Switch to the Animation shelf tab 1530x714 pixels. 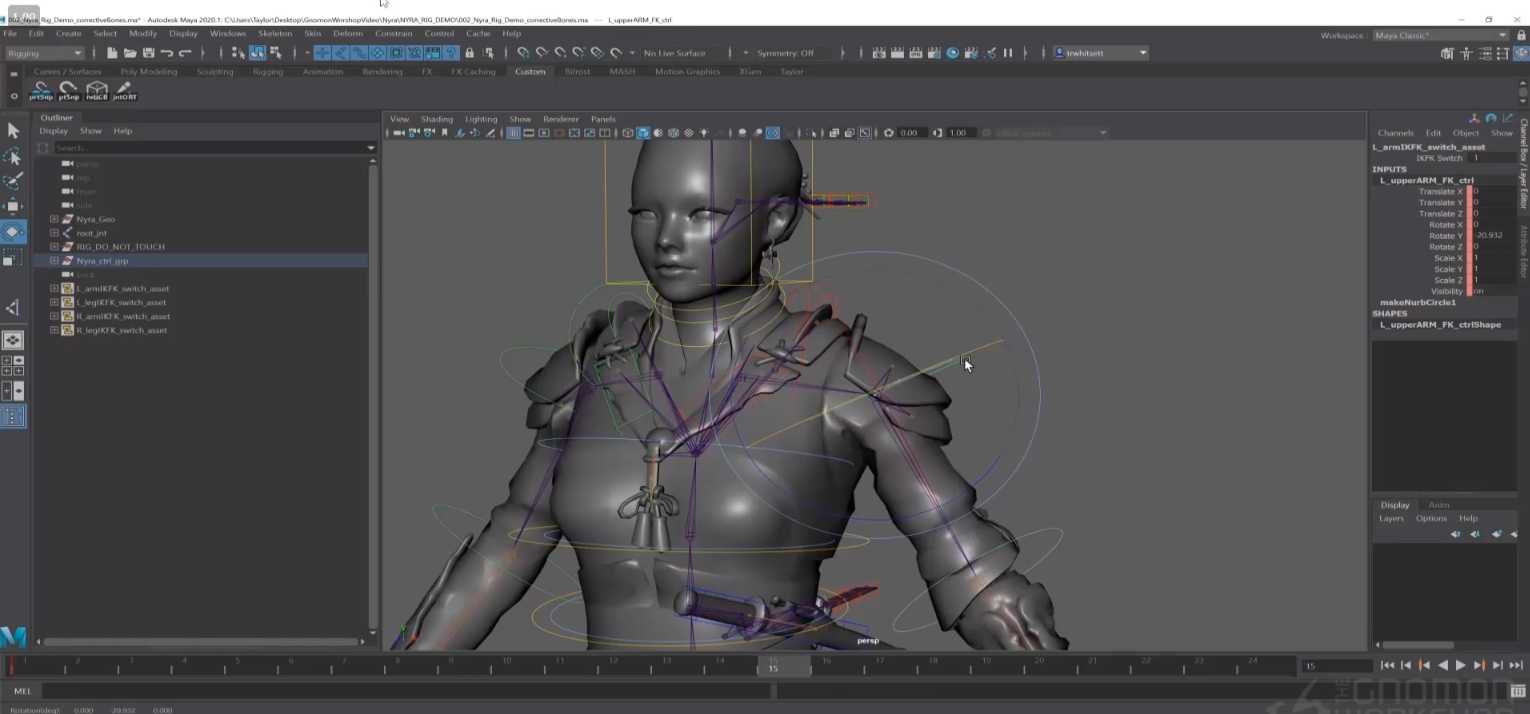322,72
